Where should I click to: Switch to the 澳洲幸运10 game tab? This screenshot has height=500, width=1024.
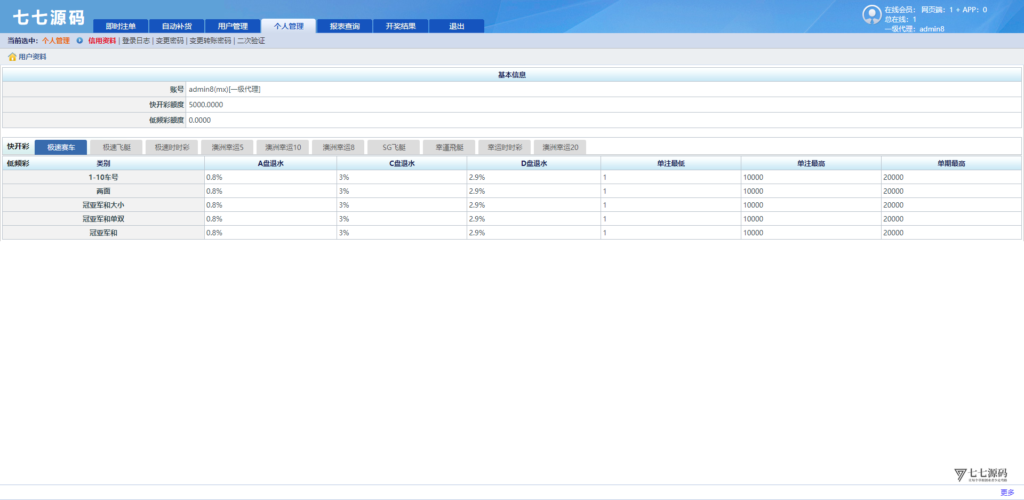[282, 147]
